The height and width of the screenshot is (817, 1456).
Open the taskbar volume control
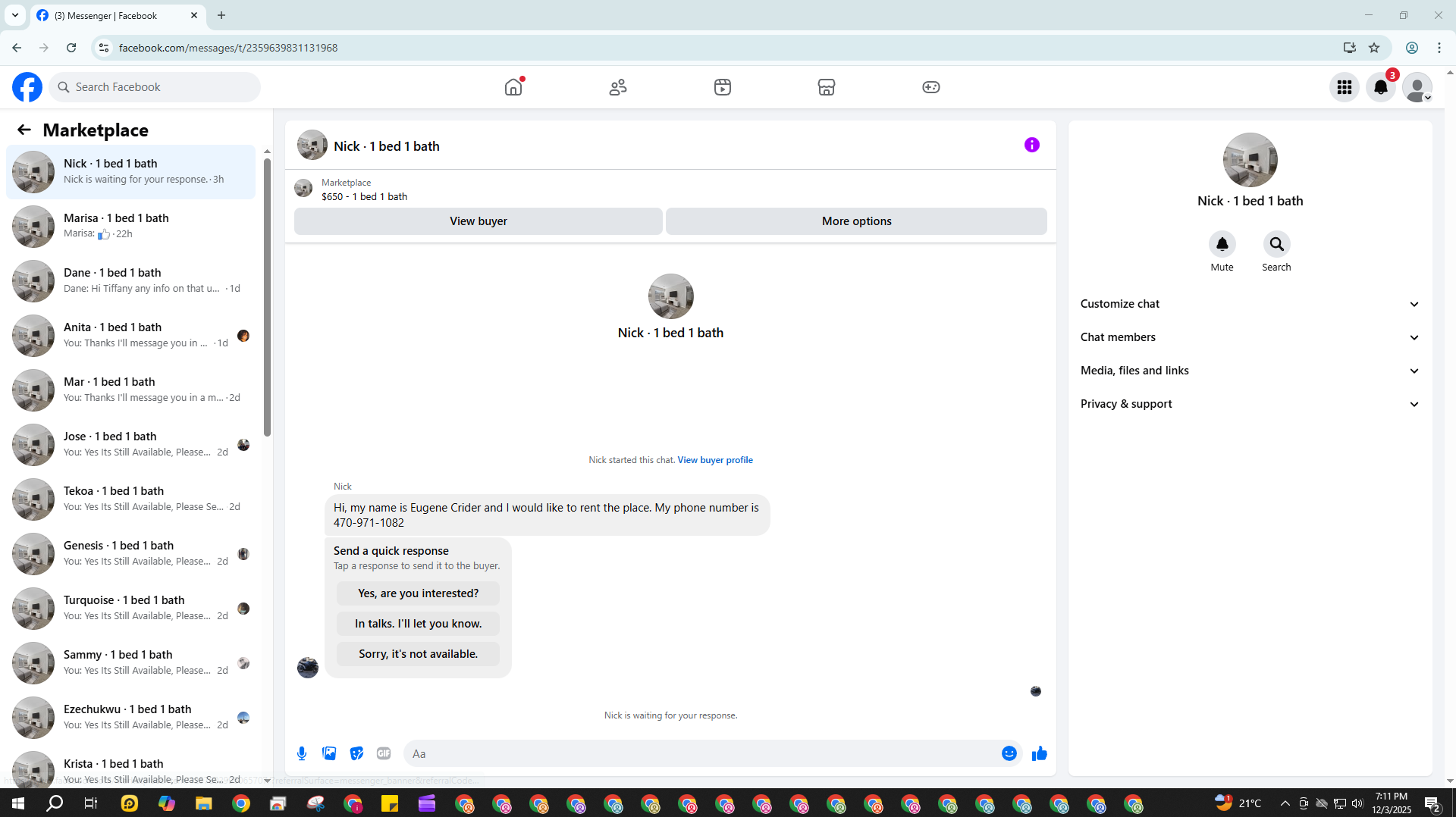1357,803
